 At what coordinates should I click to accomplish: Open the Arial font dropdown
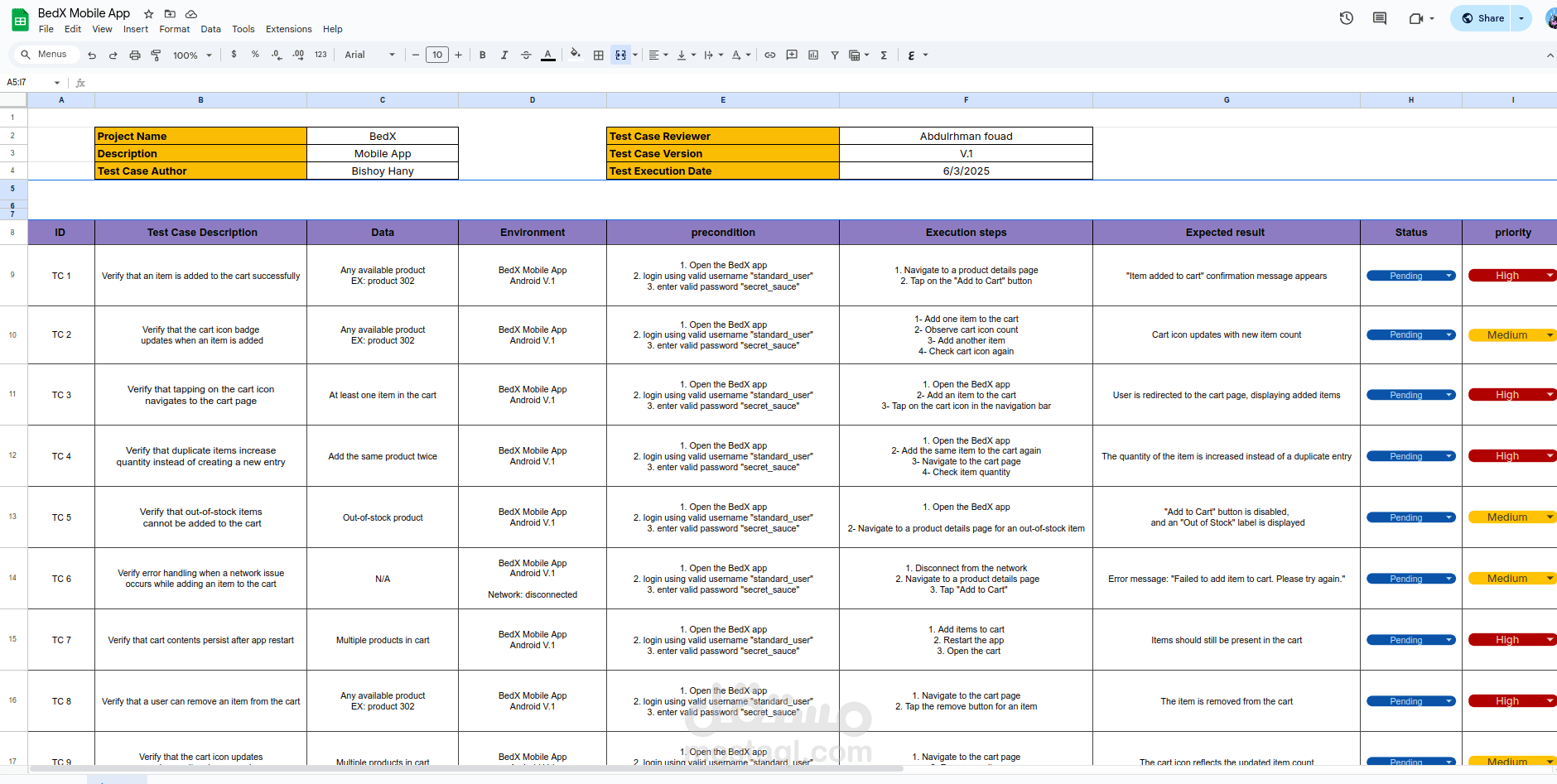[369, 55]
